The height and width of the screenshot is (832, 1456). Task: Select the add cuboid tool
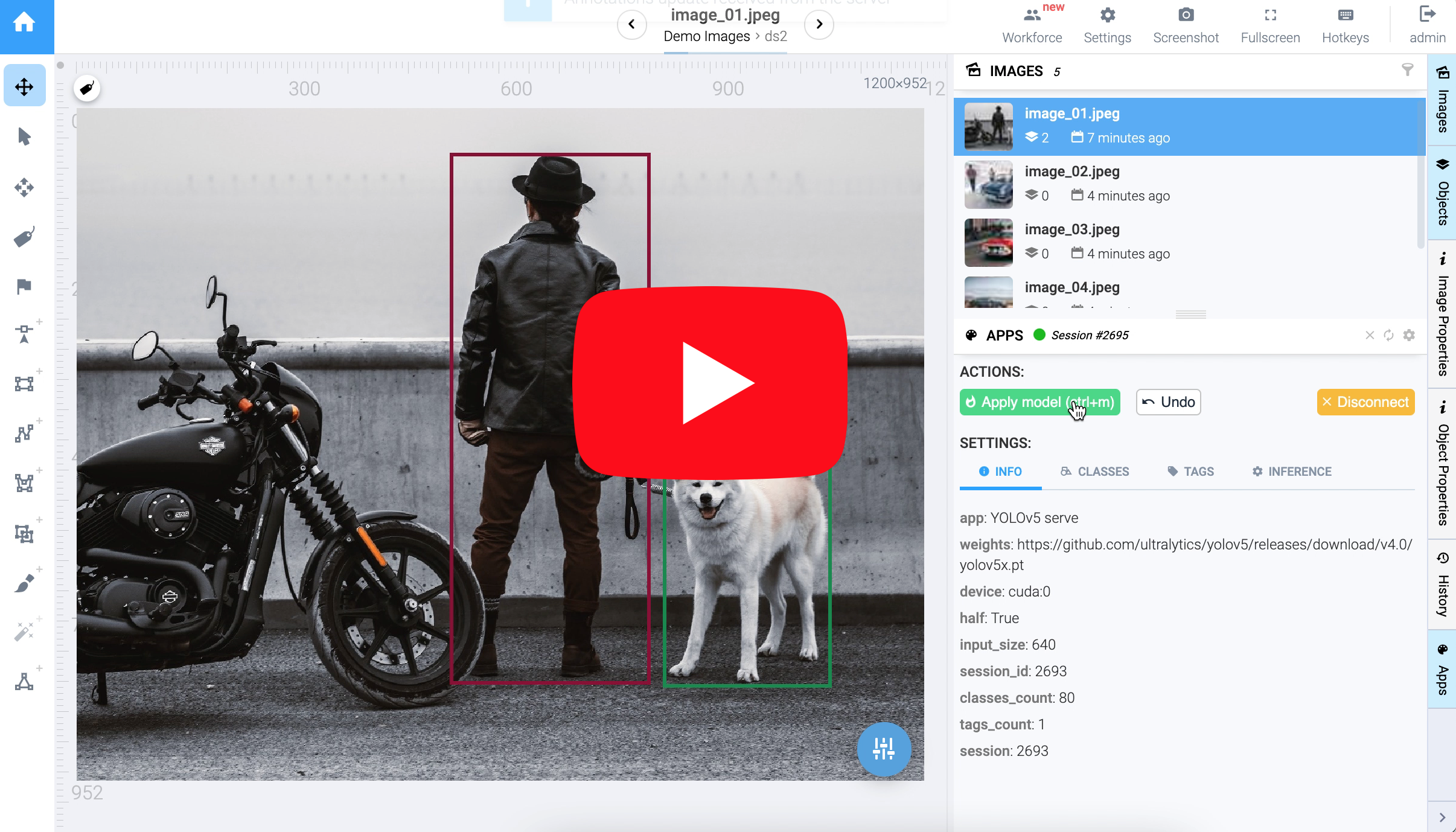[x=24, y=533]
